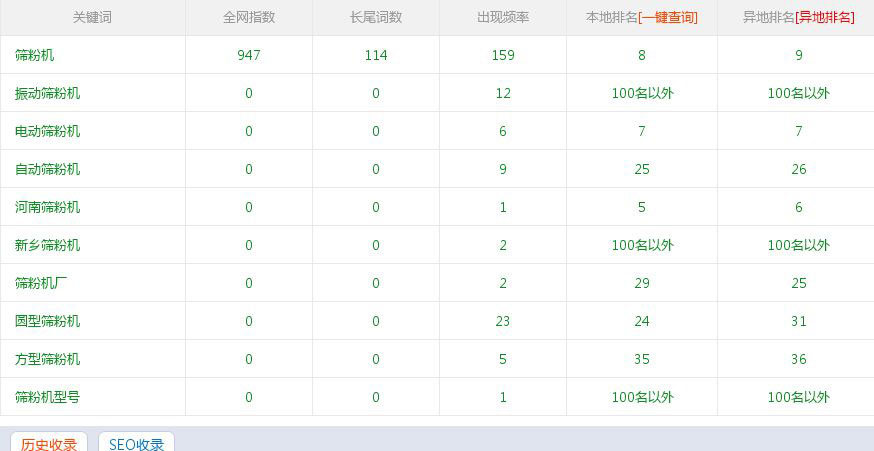
Task: Switch to the 历史收录 tab
Action: pyautogui.click(x=49, y=444)
